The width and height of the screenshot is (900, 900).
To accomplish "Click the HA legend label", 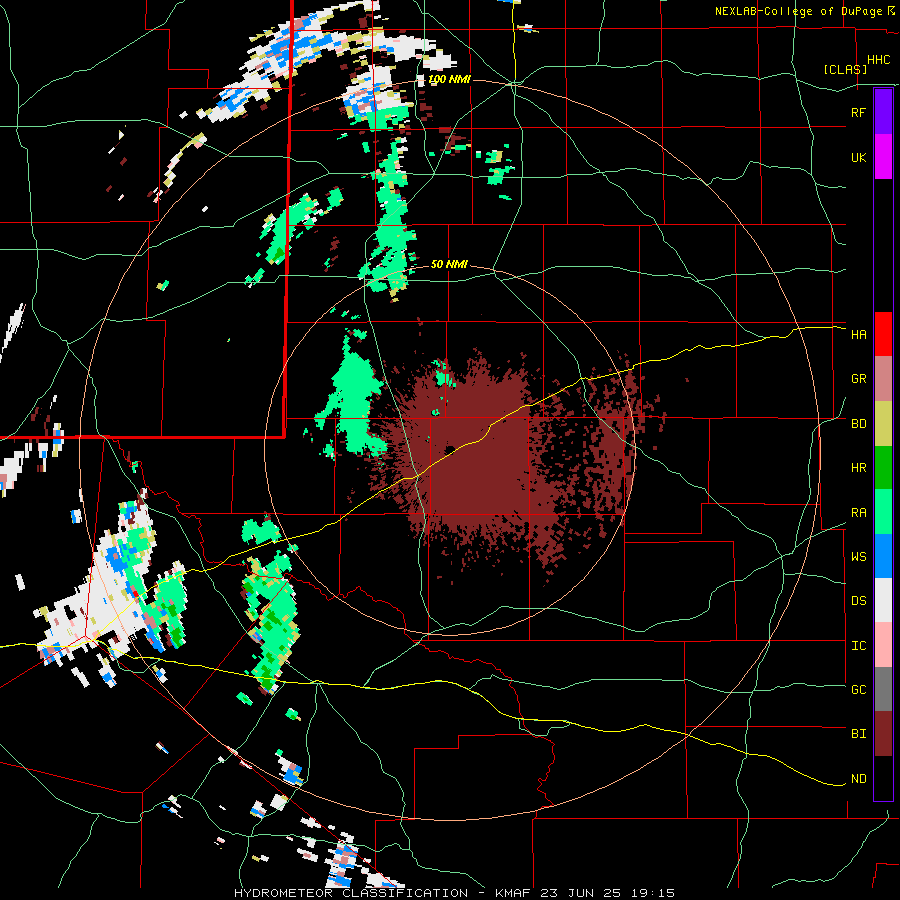I will tap(858, 334).
